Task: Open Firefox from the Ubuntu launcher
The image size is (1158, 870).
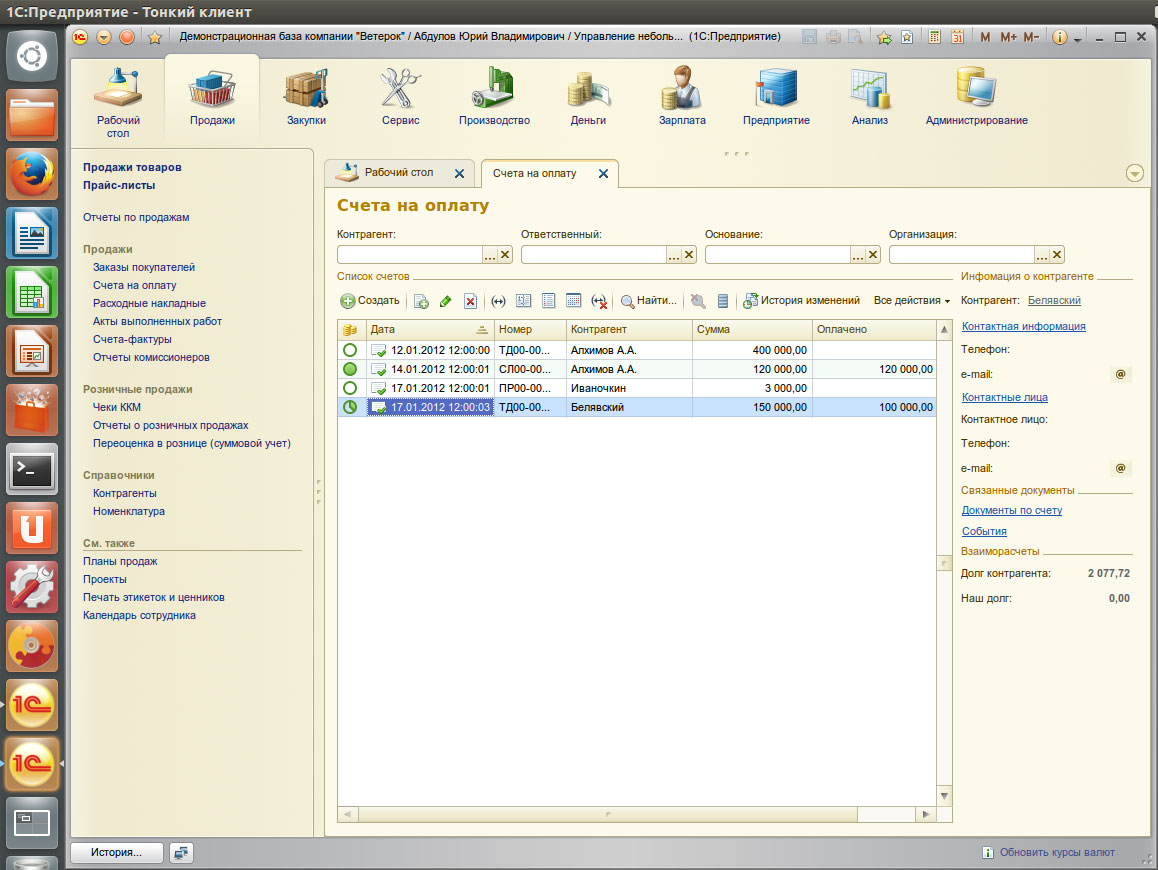Action: click(x=33, y=176)
